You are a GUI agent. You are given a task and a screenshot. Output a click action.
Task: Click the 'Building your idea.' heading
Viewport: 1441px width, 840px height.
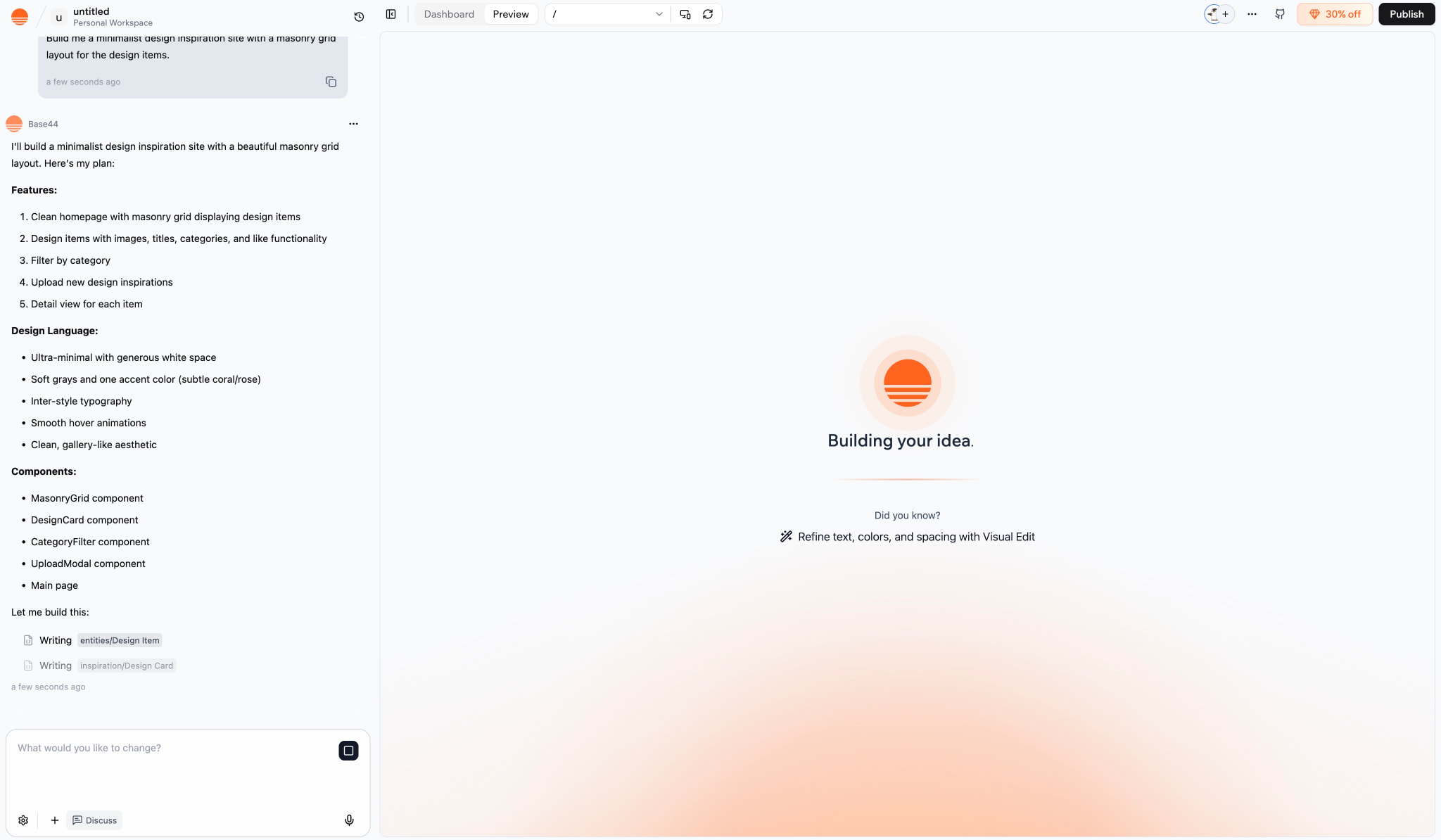tap(901, 440)
